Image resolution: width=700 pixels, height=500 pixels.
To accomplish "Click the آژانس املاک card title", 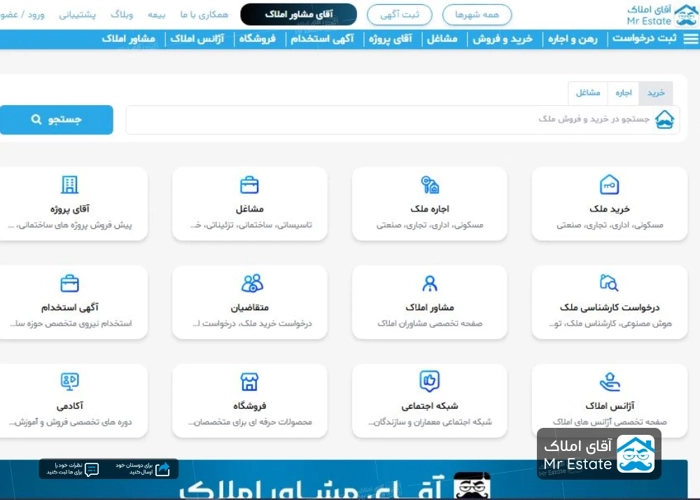I will 609,406.
